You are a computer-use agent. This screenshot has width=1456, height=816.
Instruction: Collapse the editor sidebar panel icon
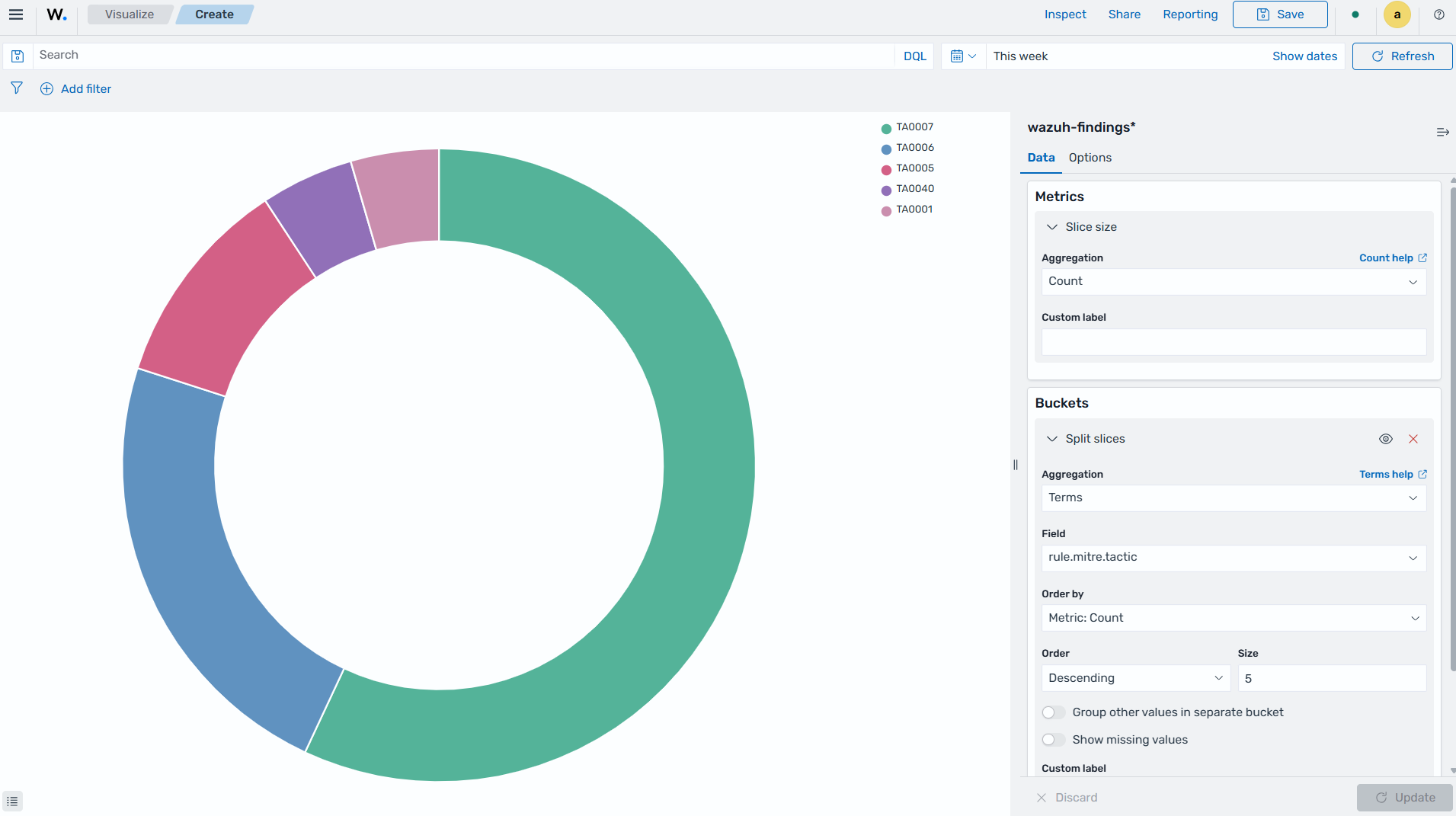point(1442,133)
